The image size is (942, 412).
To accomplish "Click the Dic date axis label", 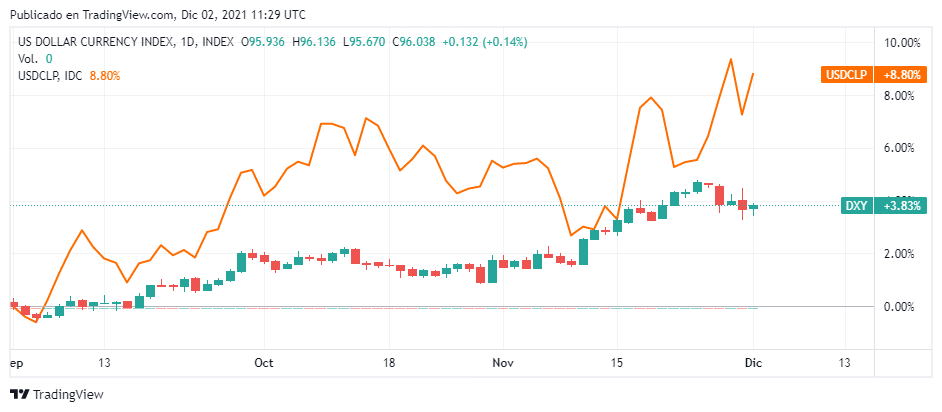I will pyautogui.click(x=752, y=363).
